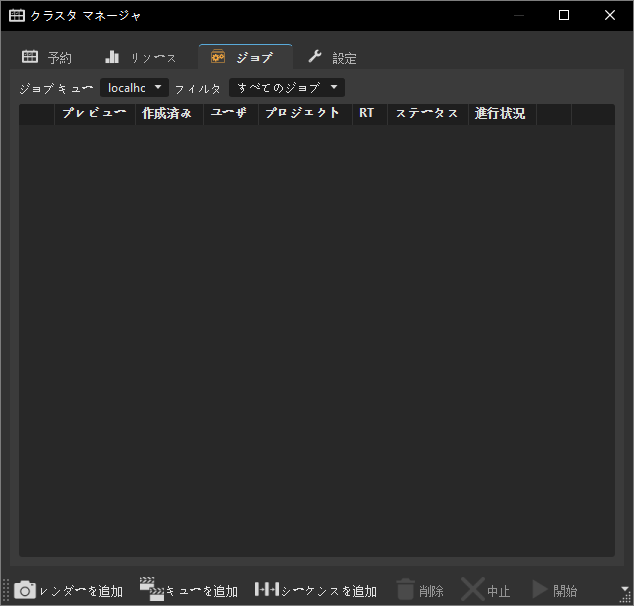Click the プロジェクト column header
Viewport: 634px width, 606px height.
(305, 114)
